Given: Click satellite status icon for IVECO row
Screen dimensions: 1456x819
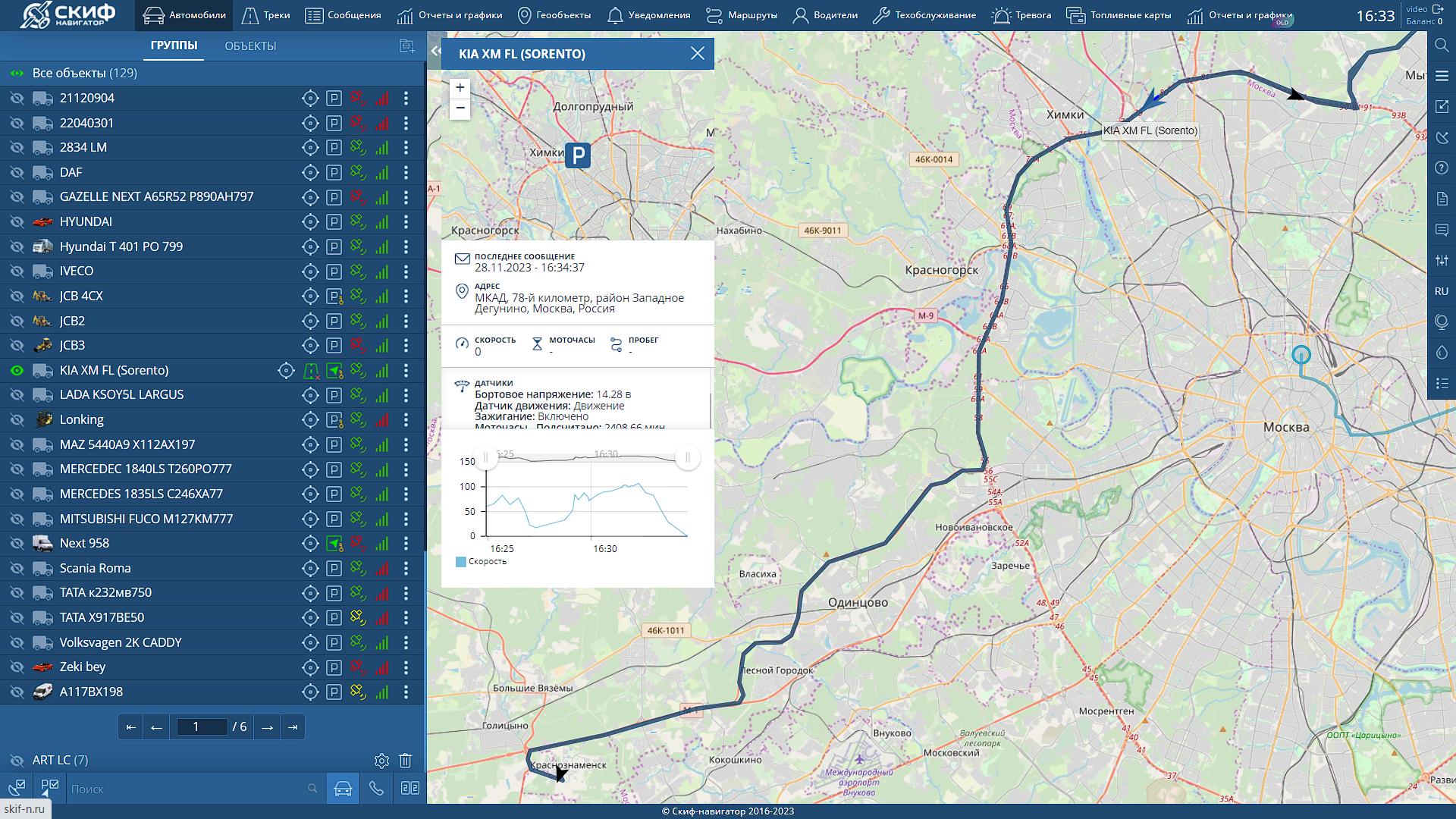Looking at the screenshot, I should tap(358, 271).
